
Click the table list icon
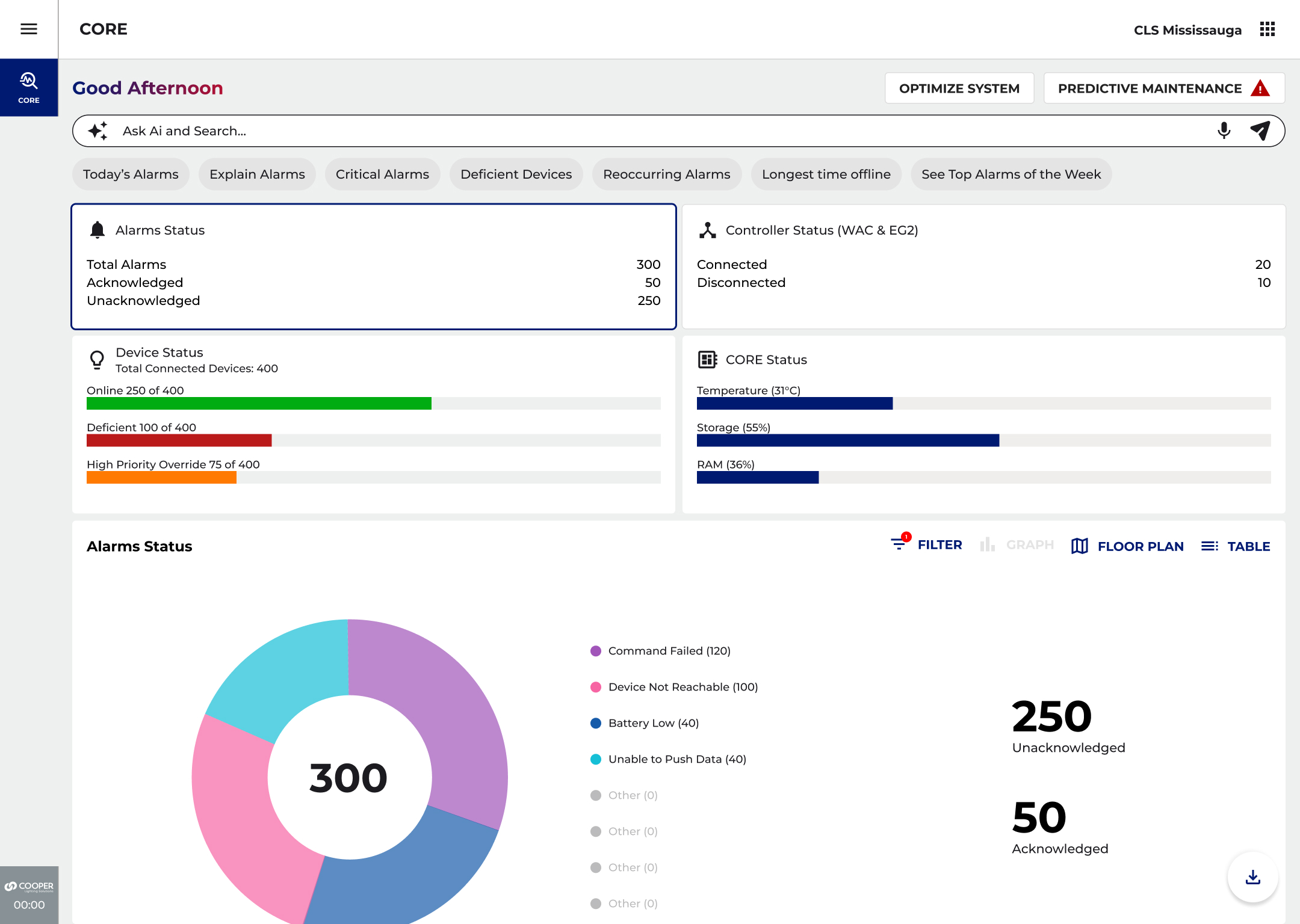tap(1210, 546)
